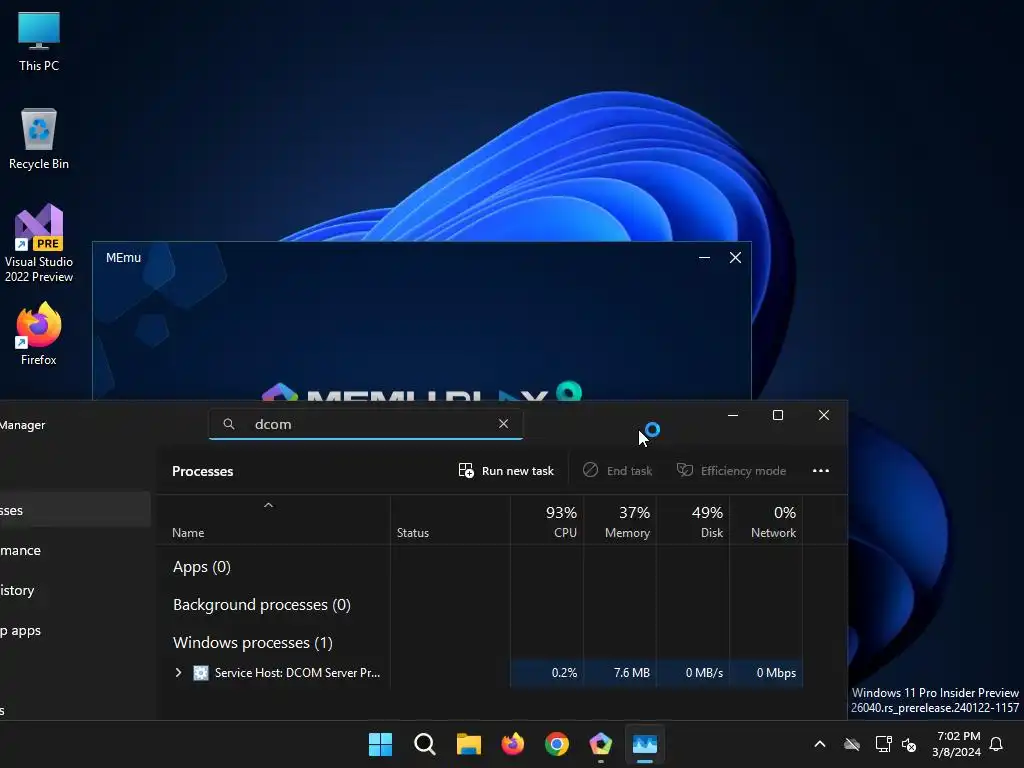Select the Service Host: DCOM Server row

tap(480, 673)
